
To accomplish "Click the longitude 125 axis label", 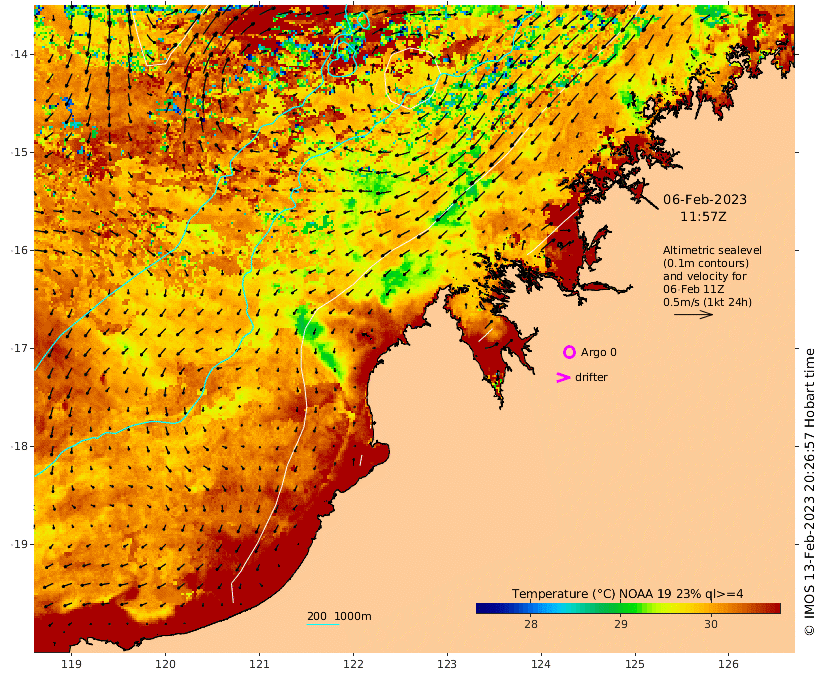I will tap(635, 664).
